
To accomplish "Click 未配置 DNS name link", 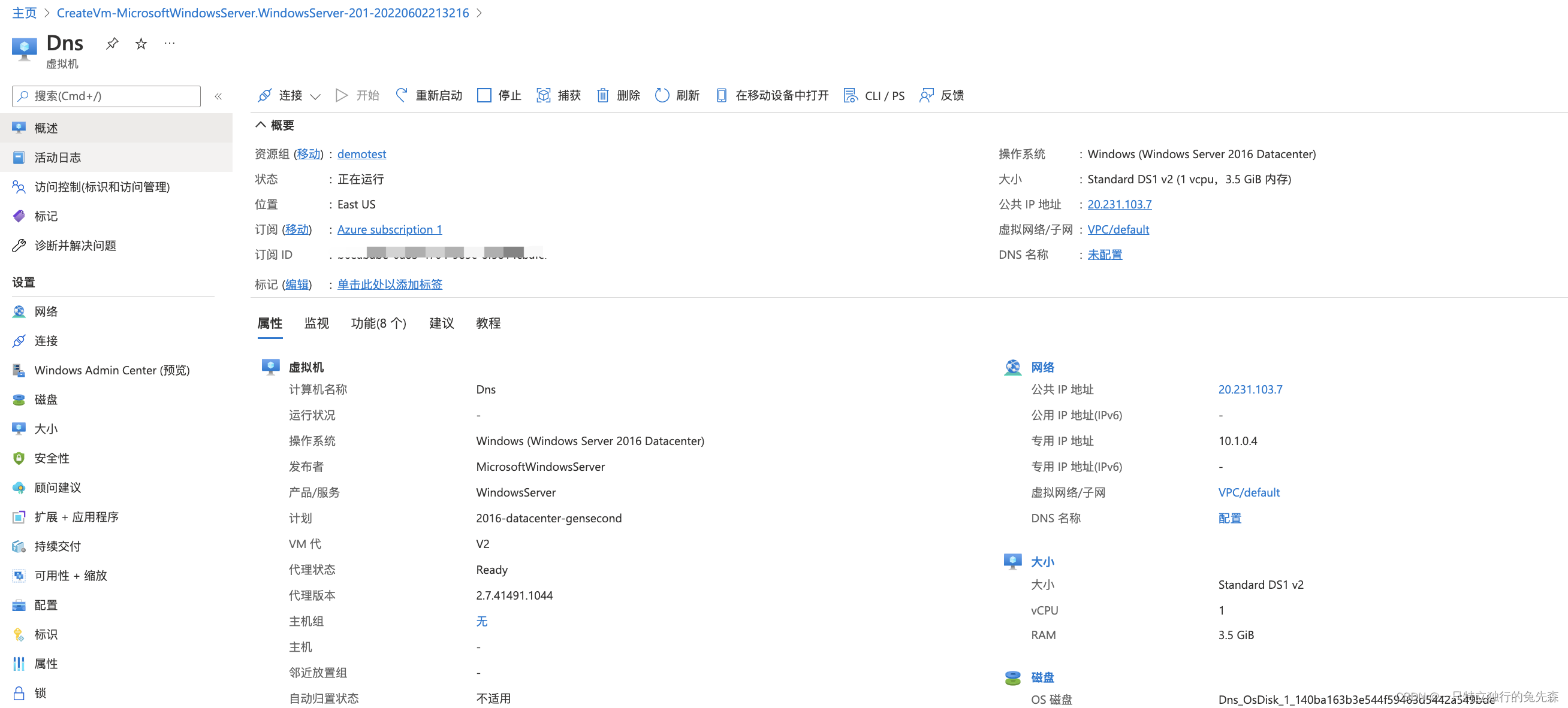I will point(1105,254).
